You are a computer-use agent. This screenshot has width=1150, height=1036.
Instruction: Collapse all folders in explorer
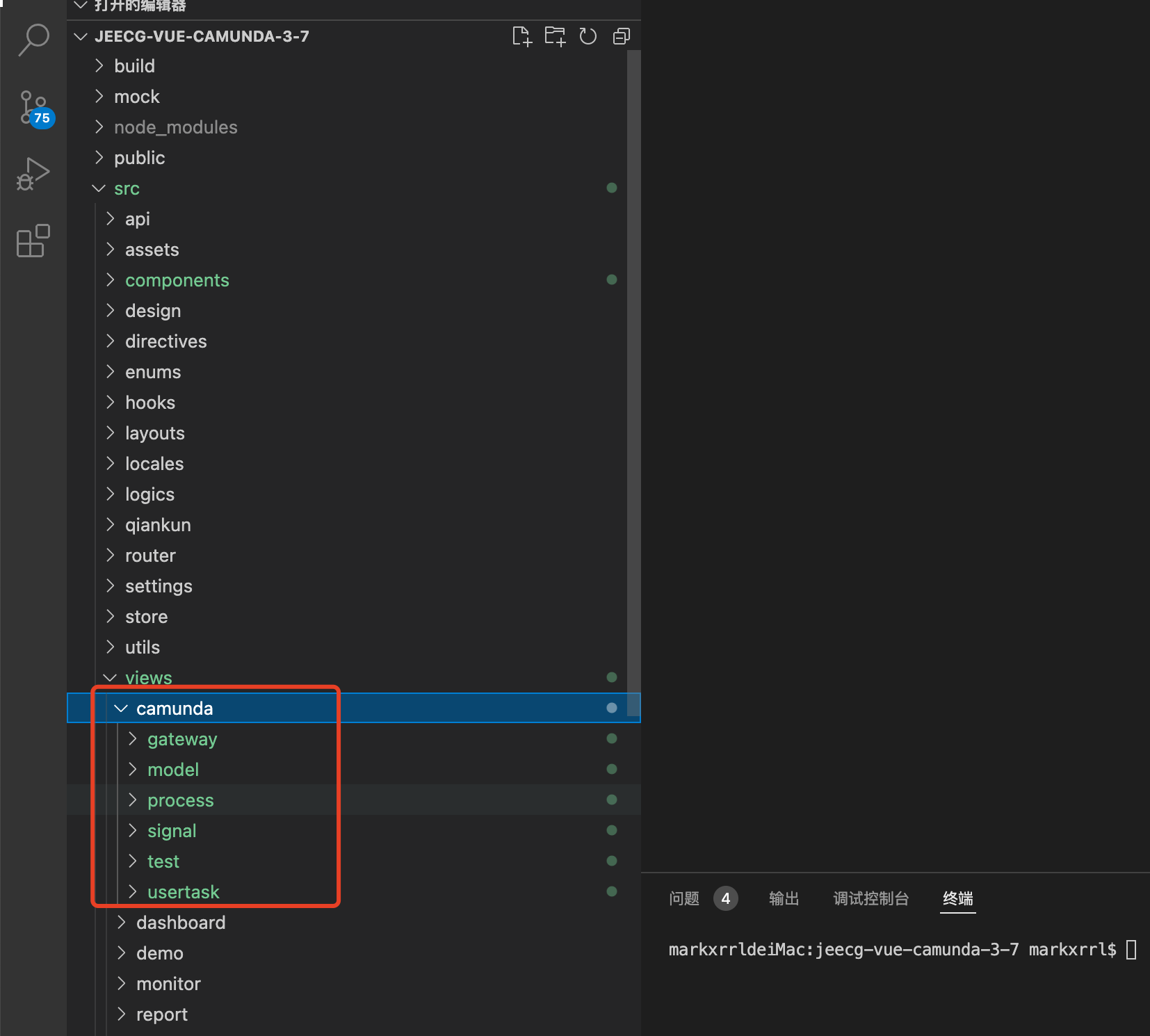(x=622, y=36)
